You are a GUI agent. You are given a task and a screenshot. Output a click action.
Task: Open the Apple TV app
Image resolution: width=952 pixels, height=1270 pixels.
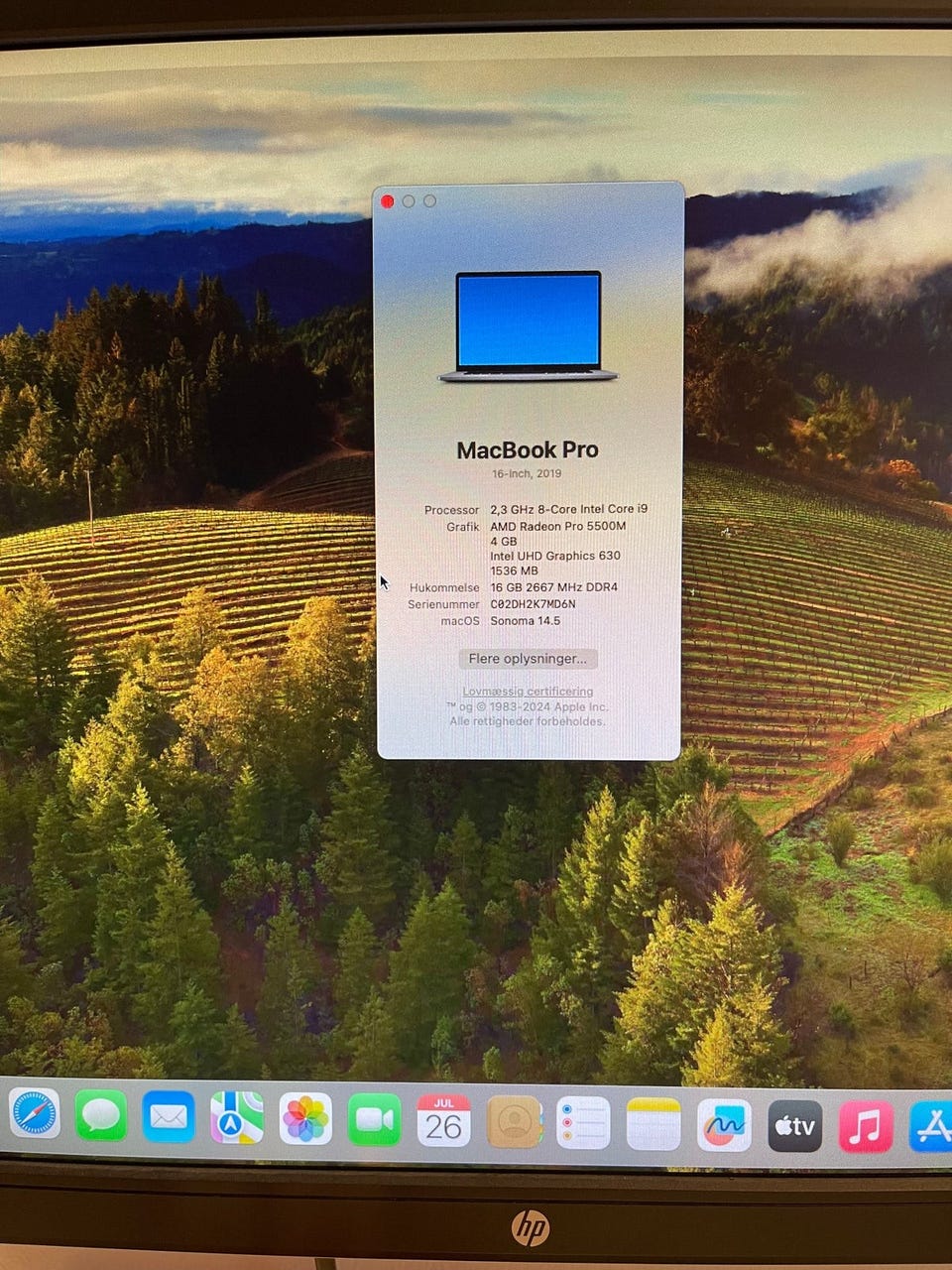click(x=795, y=1126)
